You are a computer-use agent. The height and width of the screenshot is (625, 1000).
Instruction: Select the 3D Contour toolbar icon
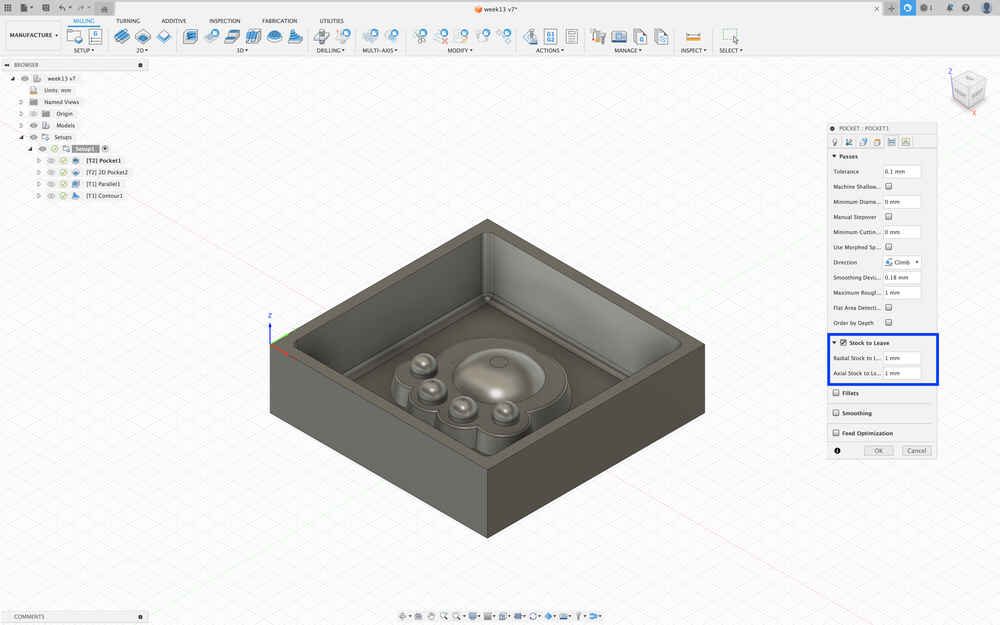click(295, 36)
